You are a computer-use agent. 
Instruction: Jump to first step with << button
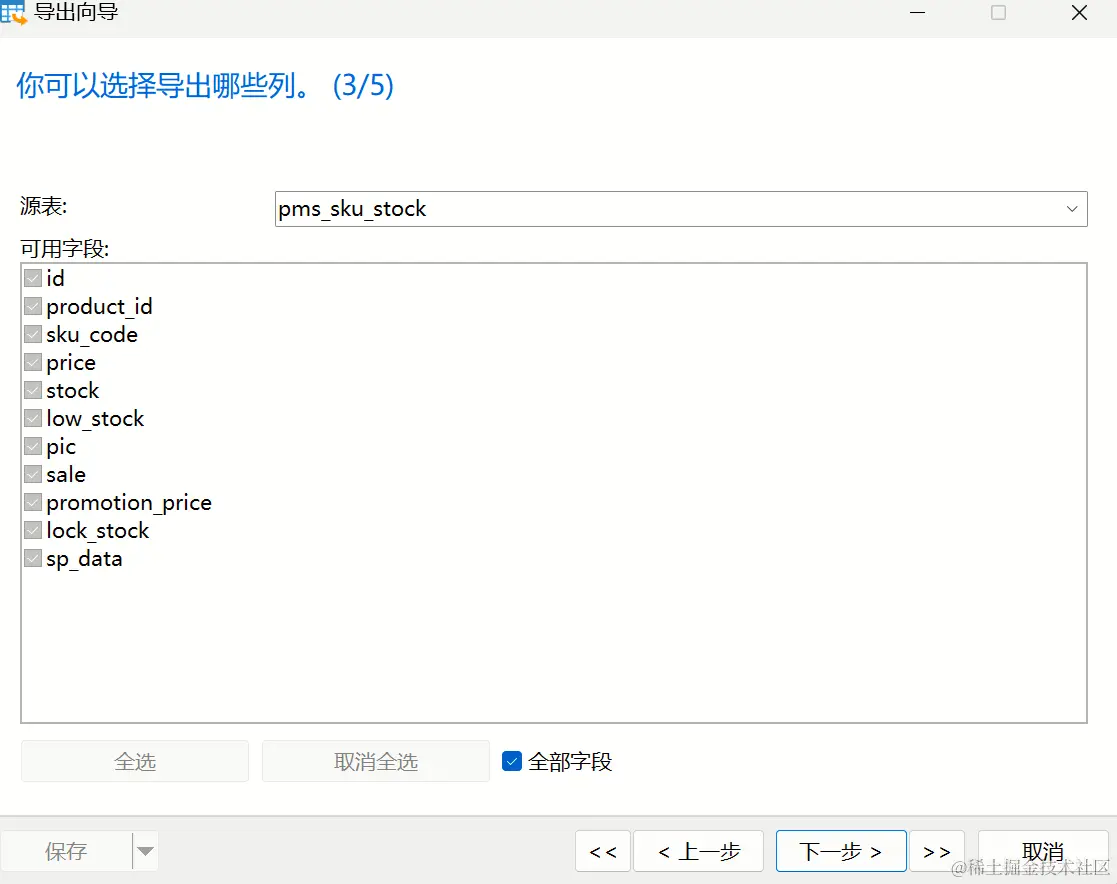(x=603, y=851)
